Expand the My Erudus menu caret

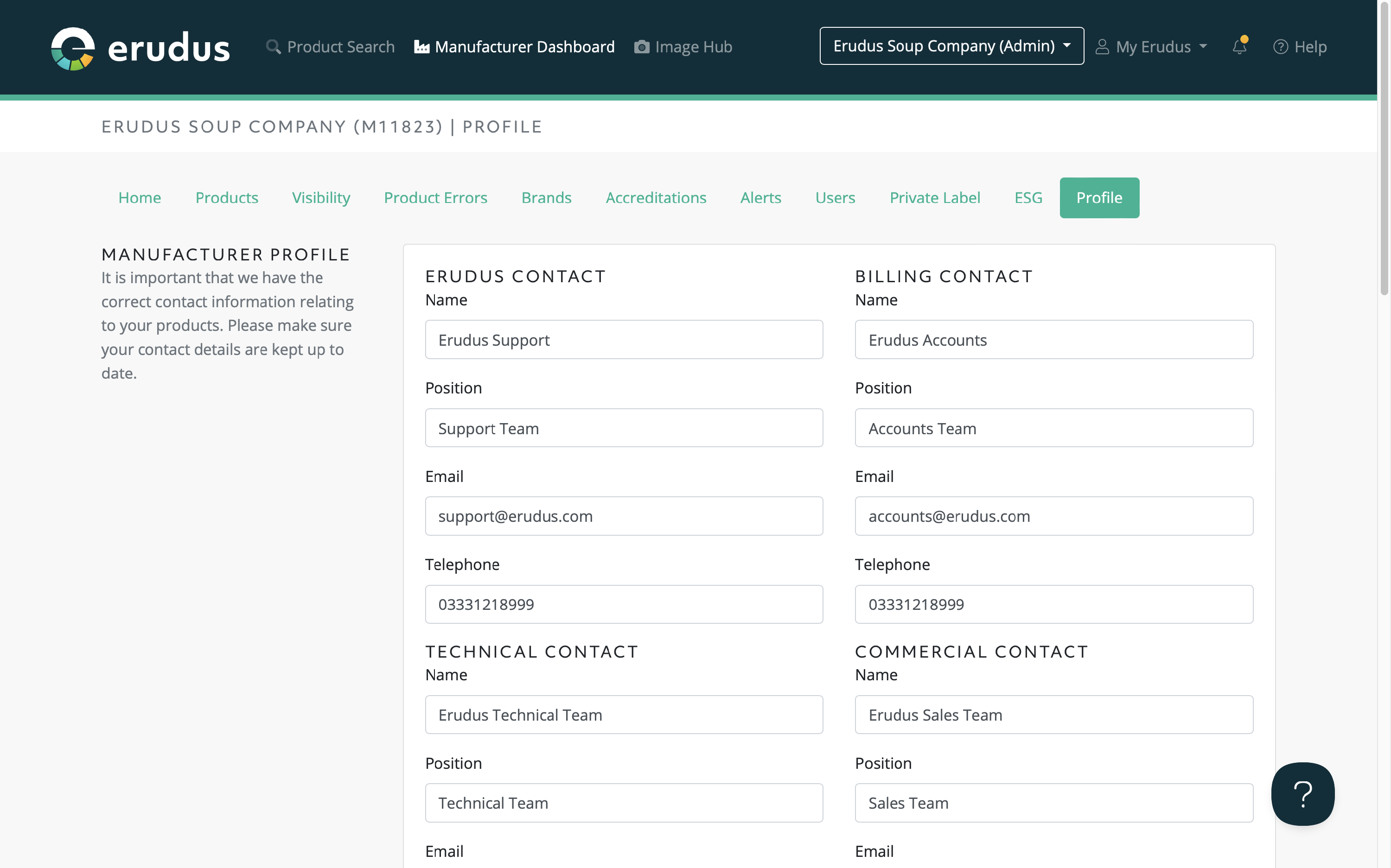1203,46
